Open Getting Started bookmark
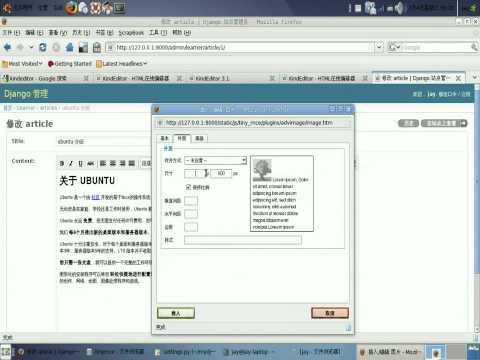 pos(70,63)
